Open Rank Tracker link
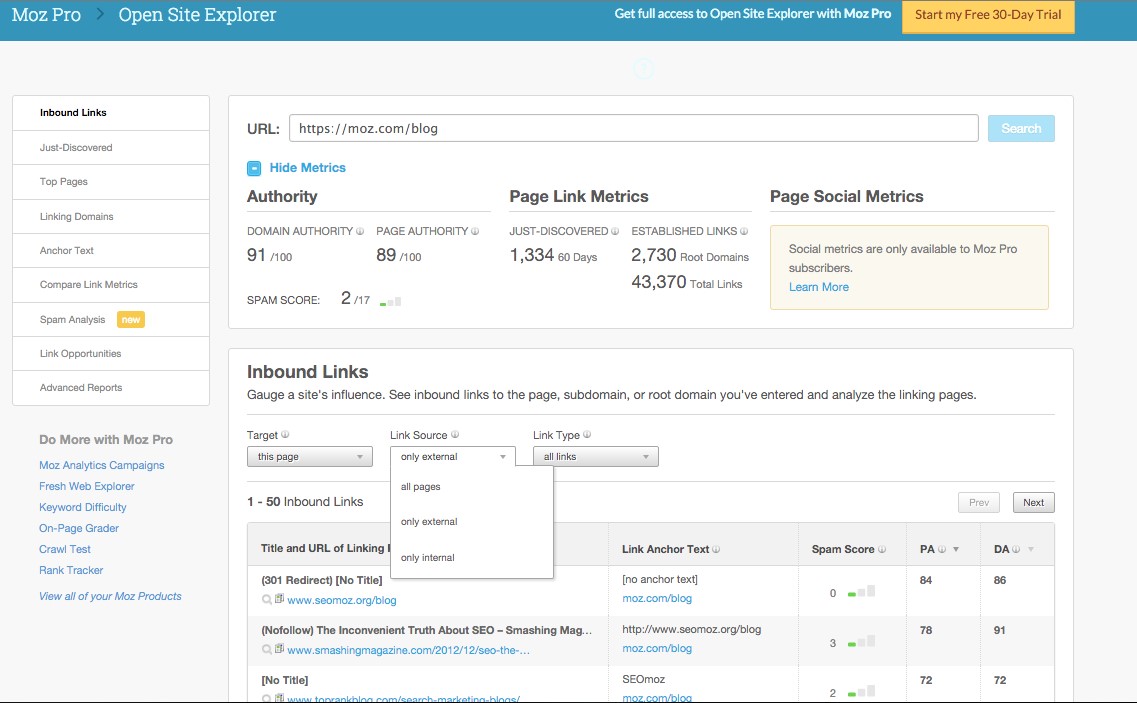1137x703 pixels. (x=71, y=570)
